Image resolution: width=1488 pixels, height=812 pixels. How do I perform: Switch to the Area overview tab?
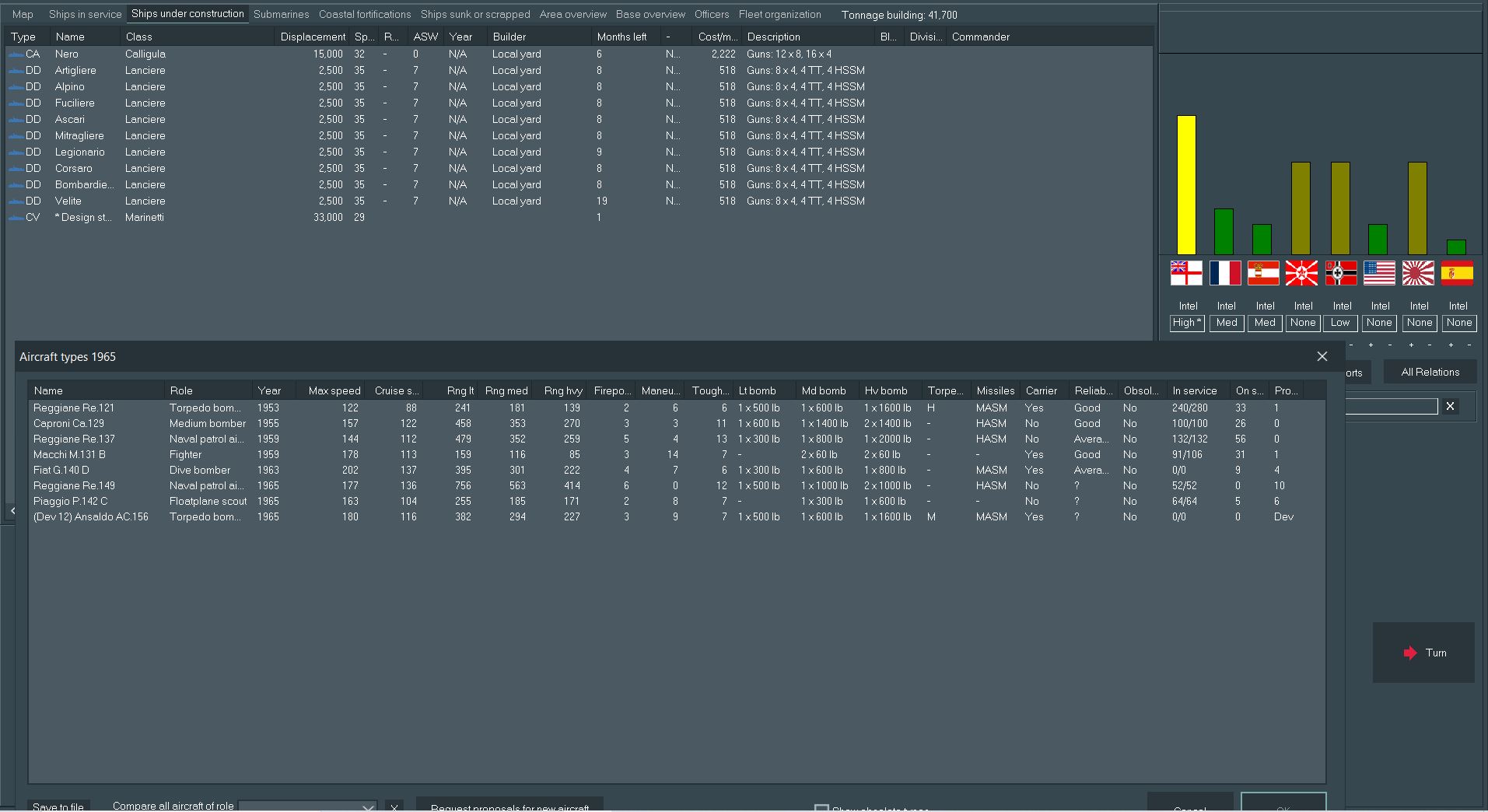point(573,14)
